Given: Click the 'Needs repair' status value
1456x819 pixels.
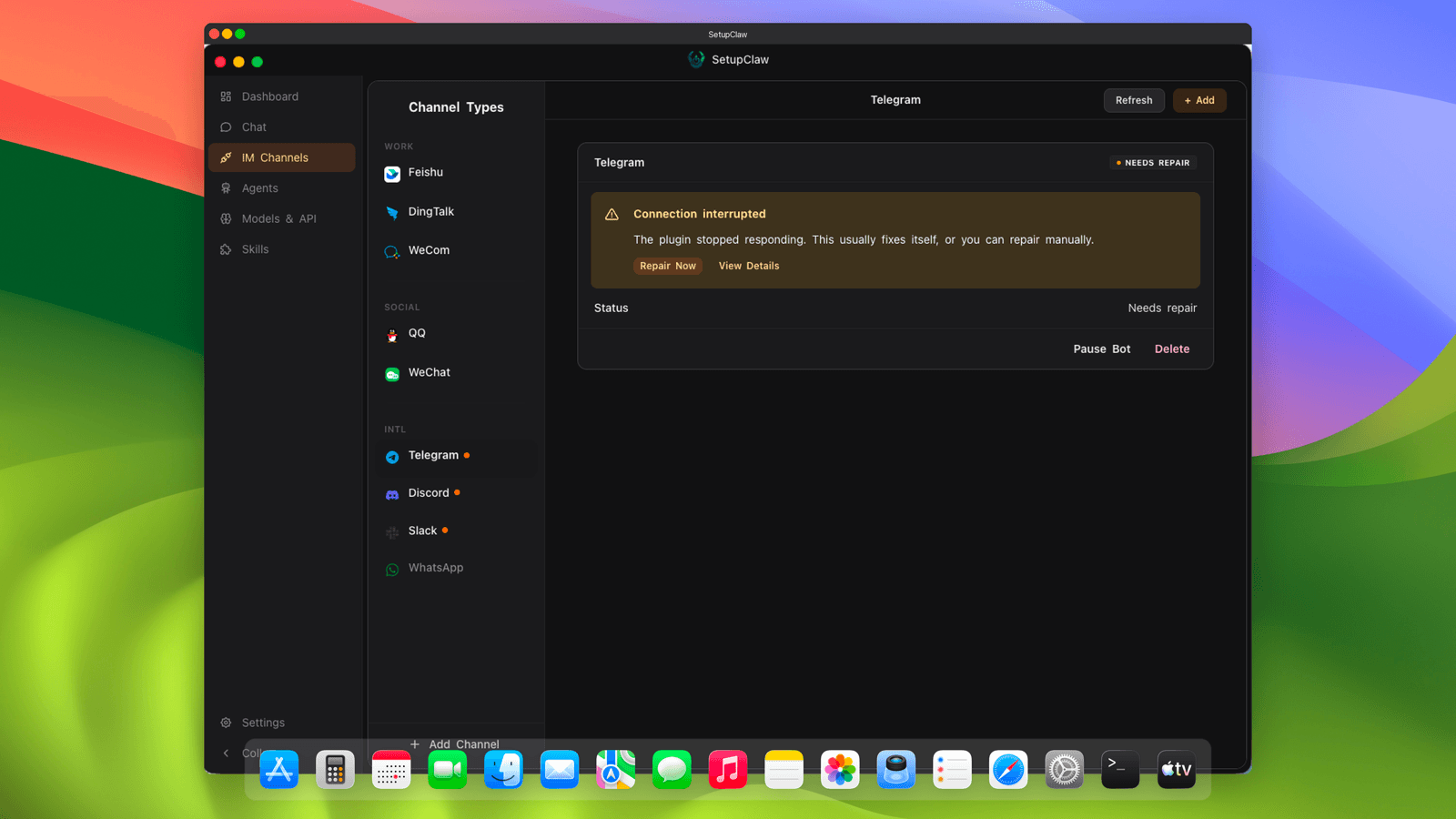Looking at the screenshot, I should [x=1162, y=308].
